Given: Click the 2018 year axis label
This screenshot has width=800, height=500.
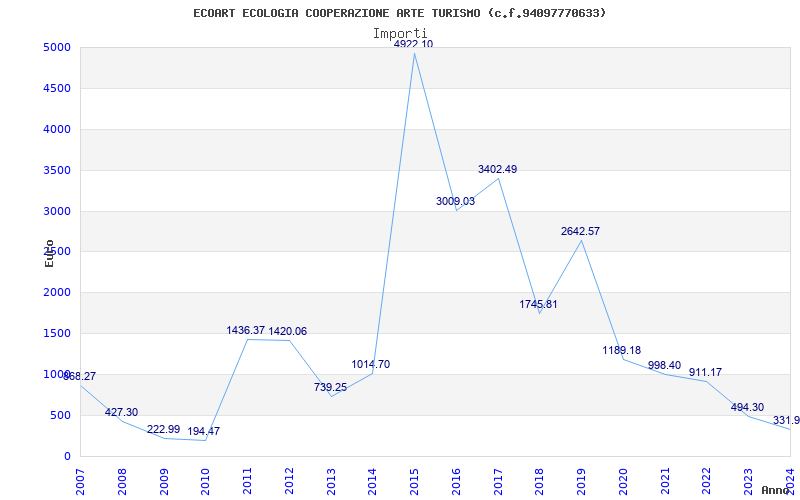Looking at the screenshot, I should point(540,482).
